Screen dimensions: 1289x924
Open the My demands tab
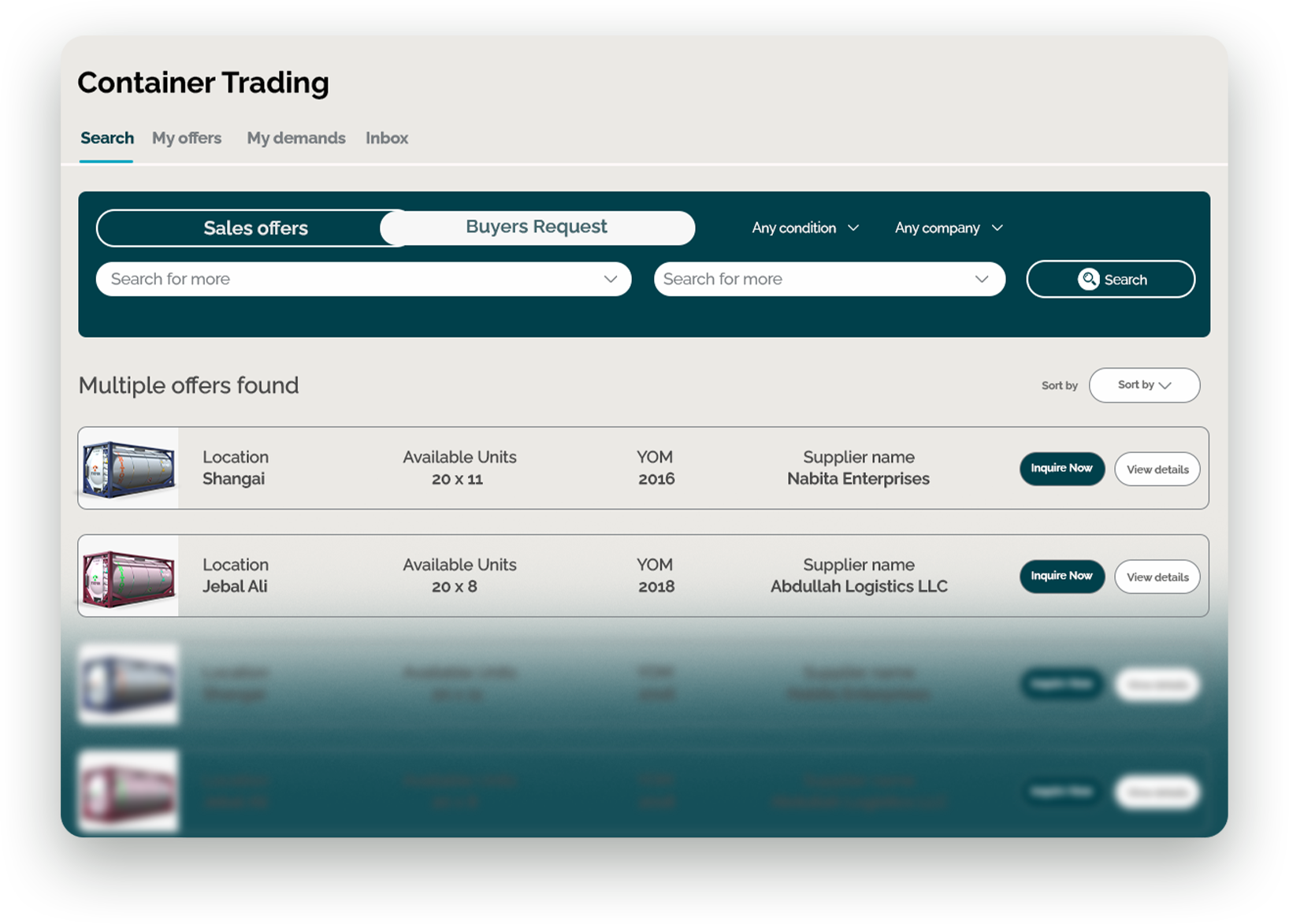point(296,138)
